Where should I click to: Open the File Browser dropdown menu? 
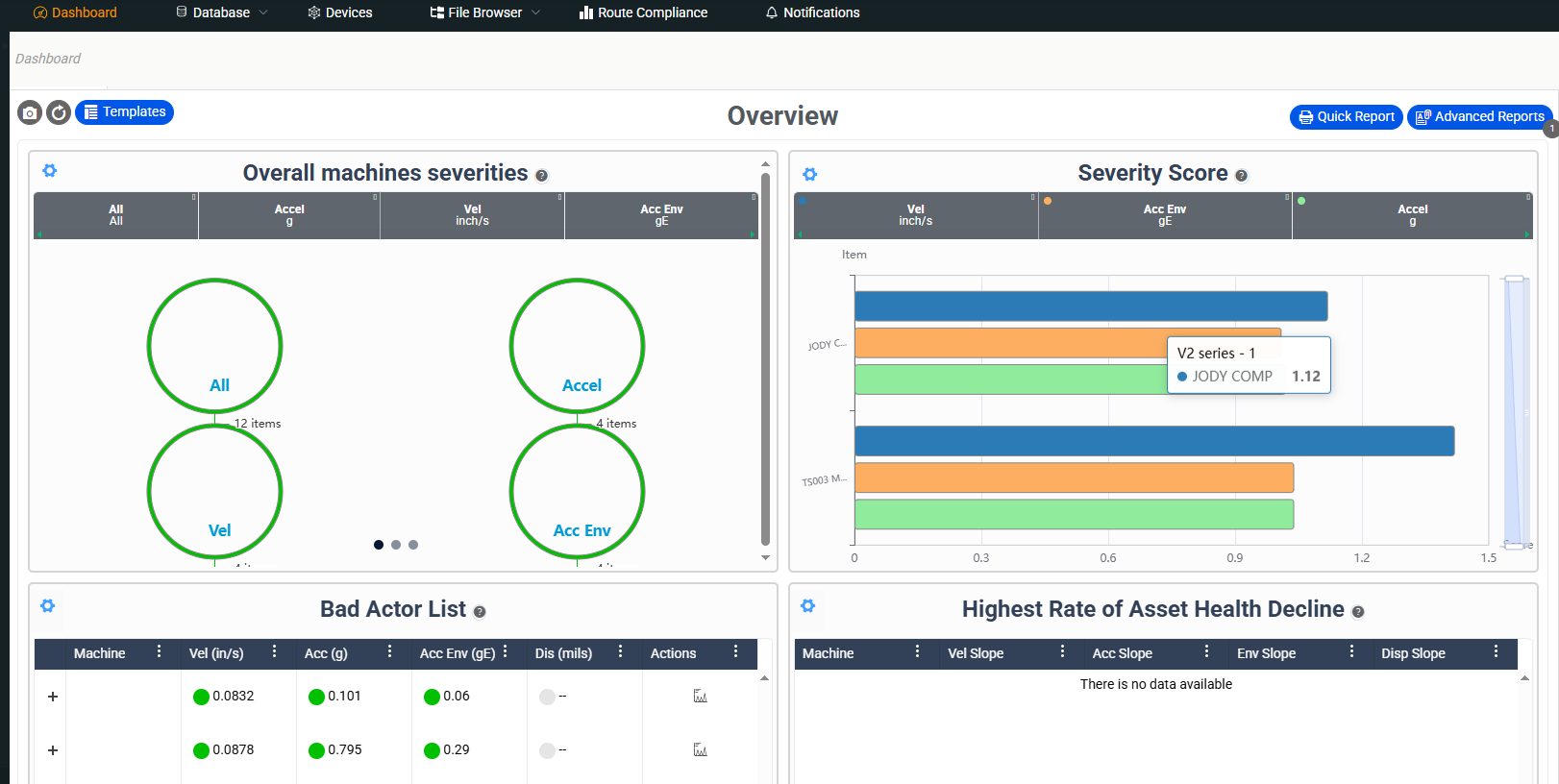[x=485, y=12]
